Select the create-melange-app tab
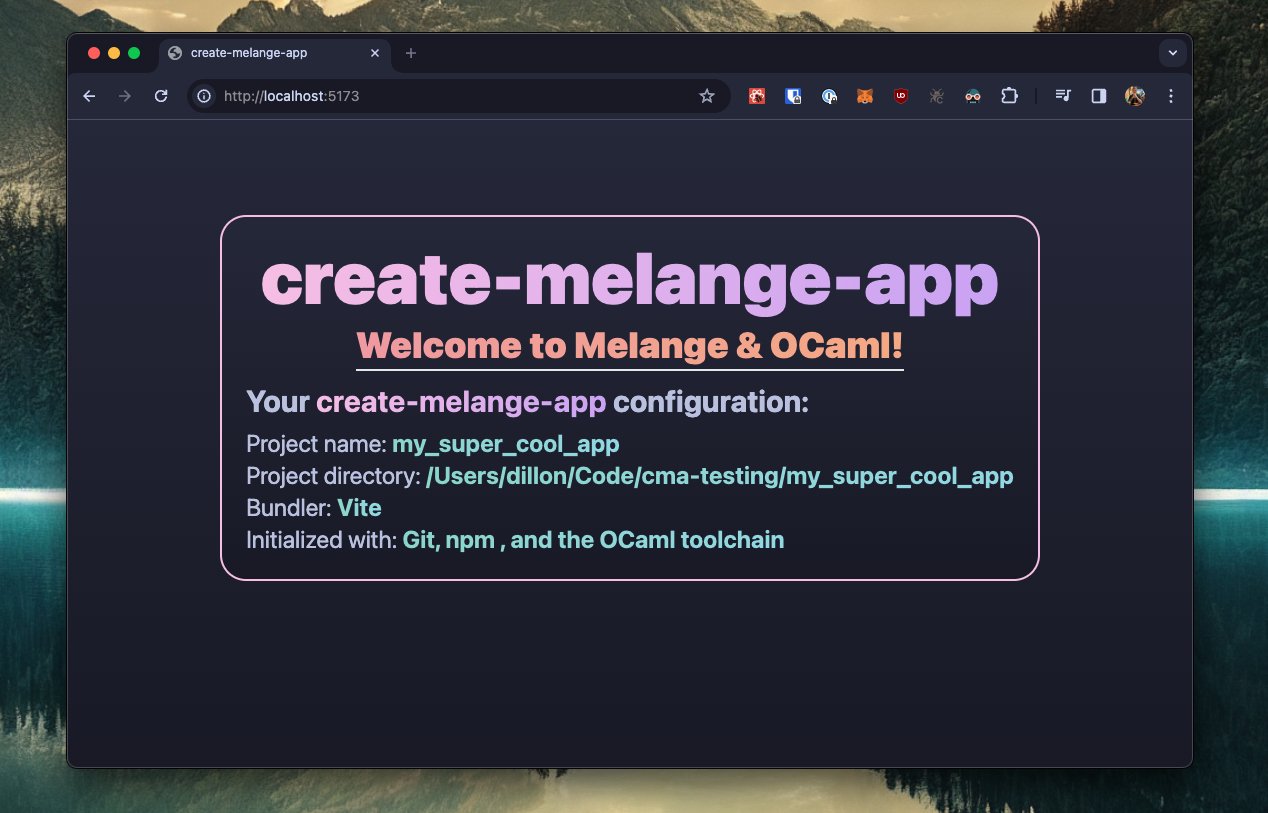This screenshot has width=1268, height=813. [x=275, y=53]
